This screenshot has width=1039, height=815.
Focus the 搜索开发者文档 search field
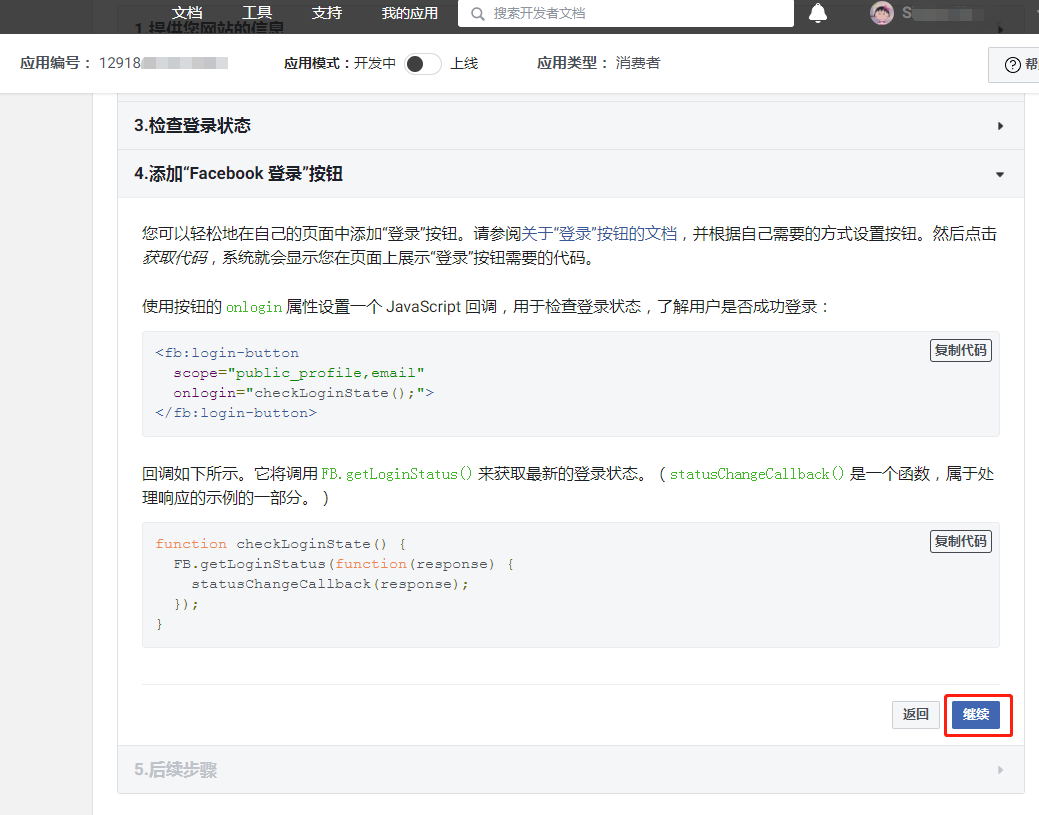(626, 13)
